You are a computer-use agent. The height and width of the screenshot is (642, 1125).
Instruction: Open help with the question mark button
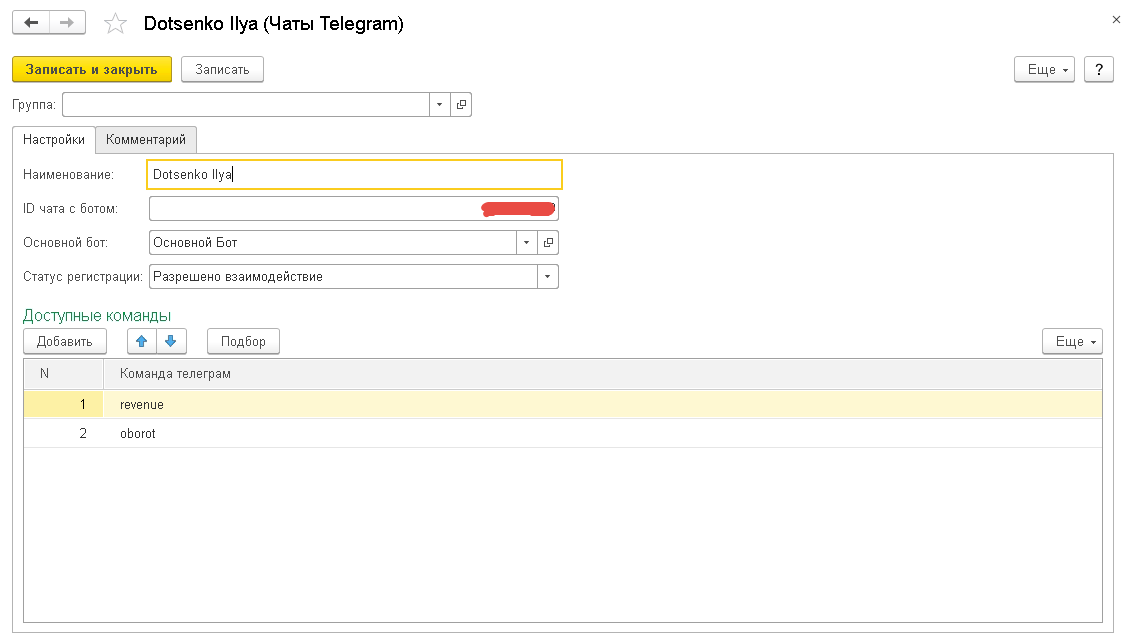1098,70
